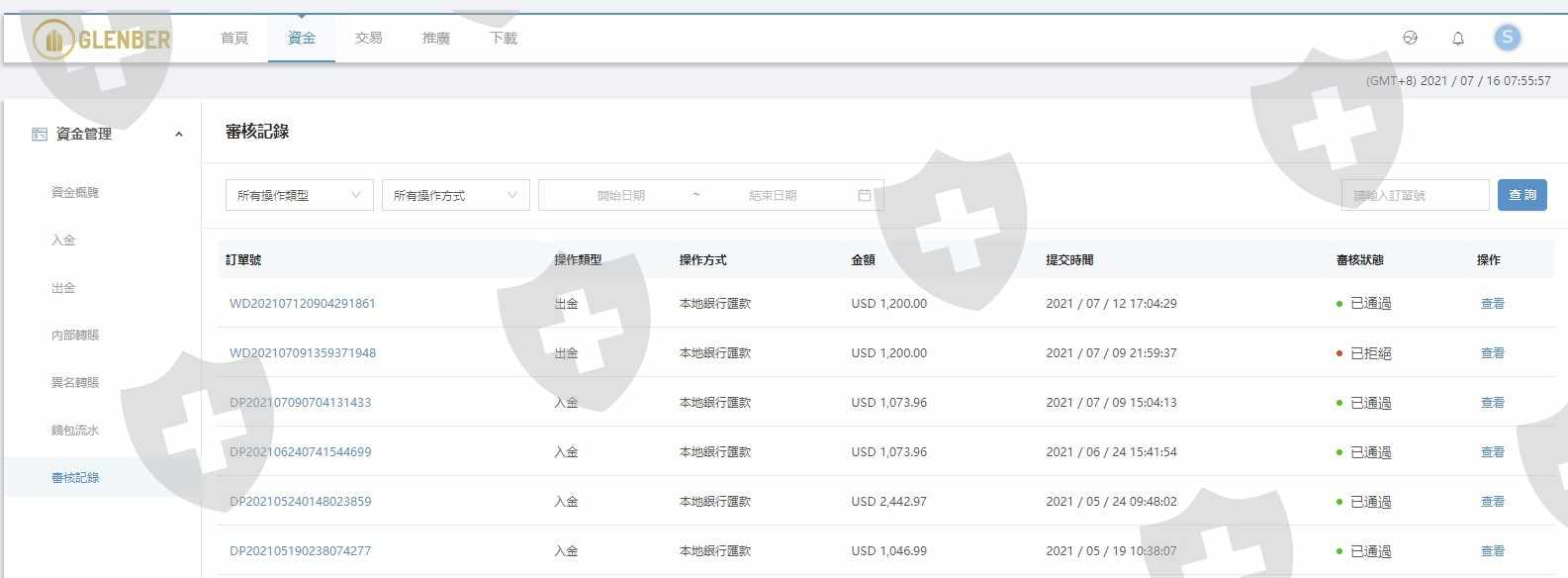Image resolution: width=1568 pixels, height=578 pixels.
Task: Click the calendar icon in date range
Action: click(x=864, y=195)
